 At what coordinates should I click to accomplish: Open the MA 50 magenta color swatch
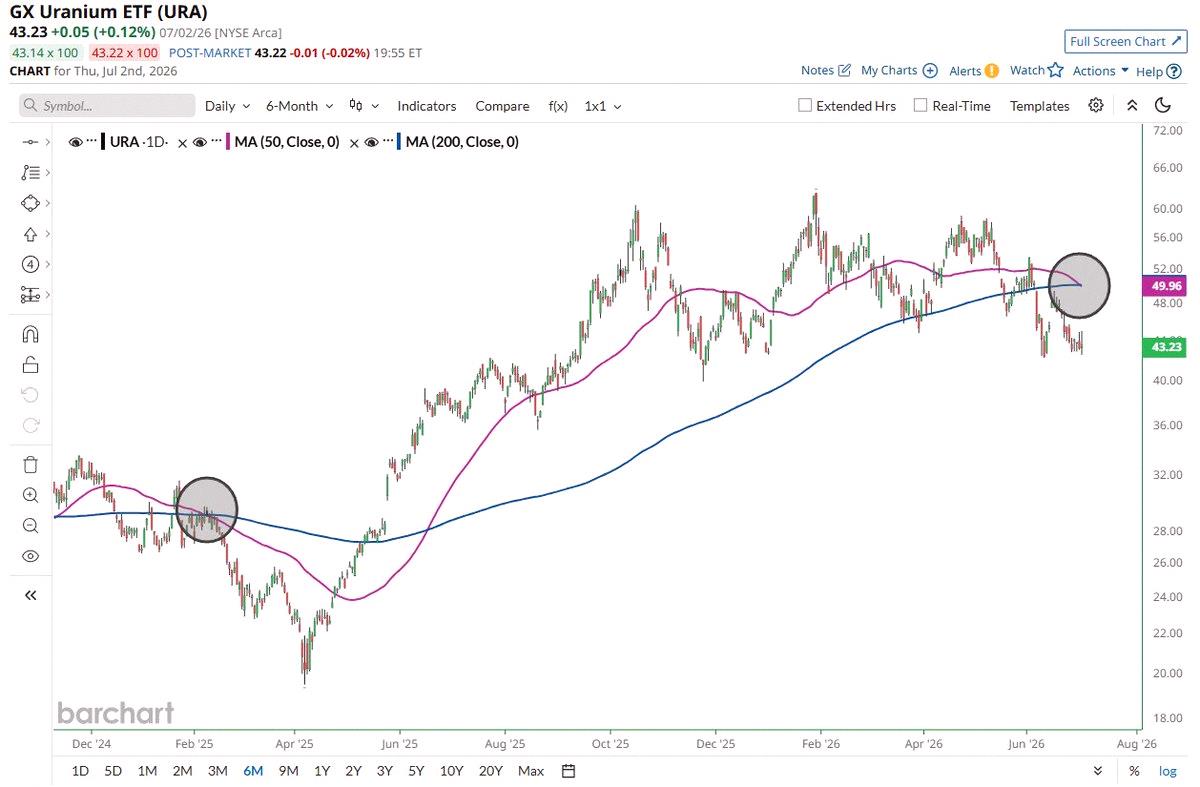coord(229,142)
